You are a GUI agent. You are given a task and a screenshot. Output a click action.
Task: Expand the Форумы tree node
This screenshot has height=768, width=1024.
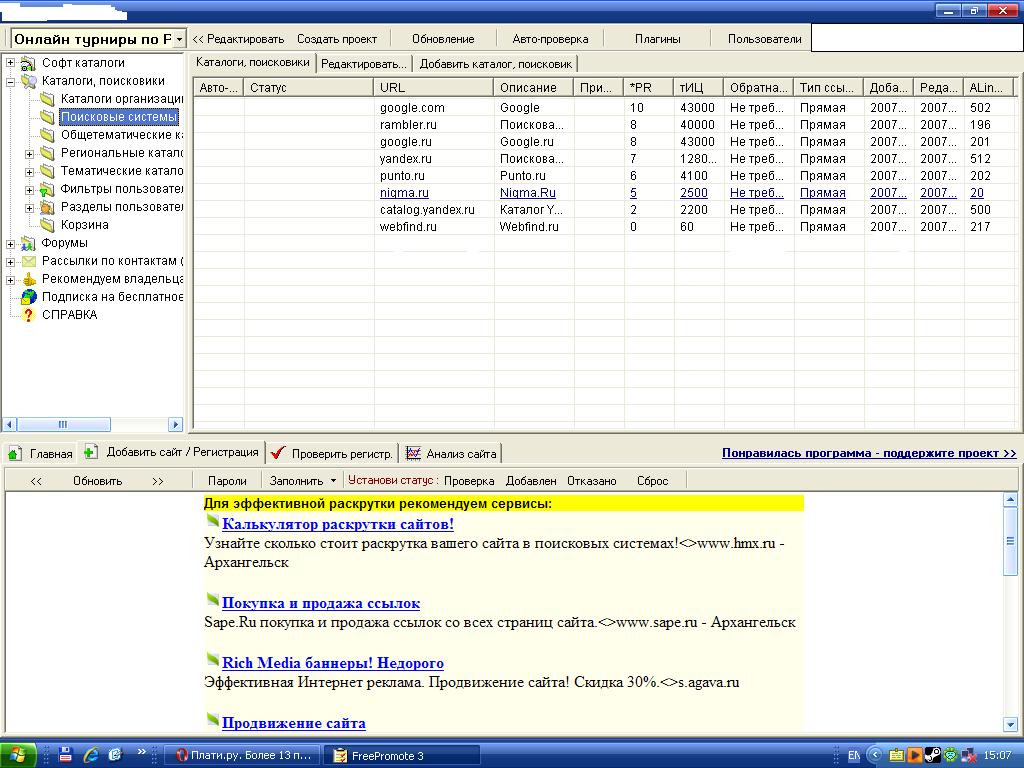(x=10, y=244)
